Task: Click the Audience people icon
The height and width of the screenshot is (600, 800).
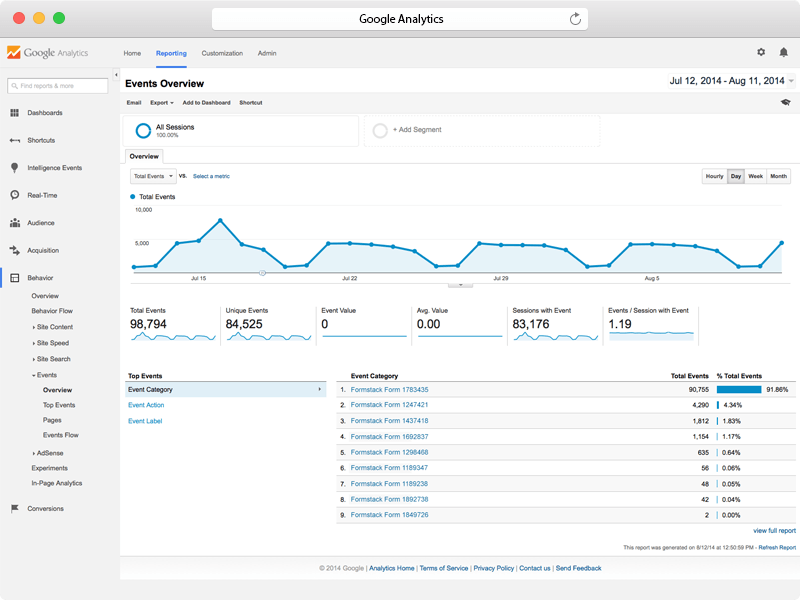Action: (15, 223)
